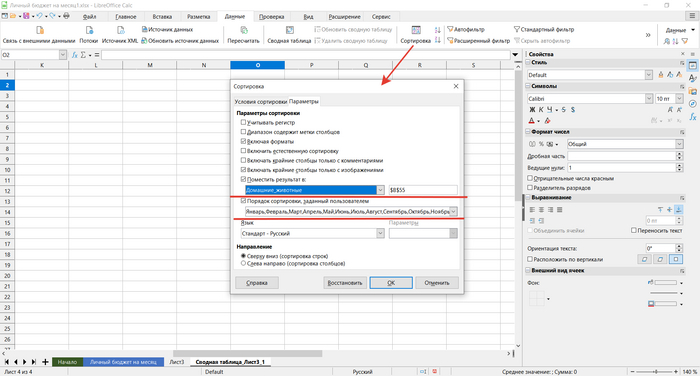
Task: Open Домашние_животные range dropdown
Action: 380,190
